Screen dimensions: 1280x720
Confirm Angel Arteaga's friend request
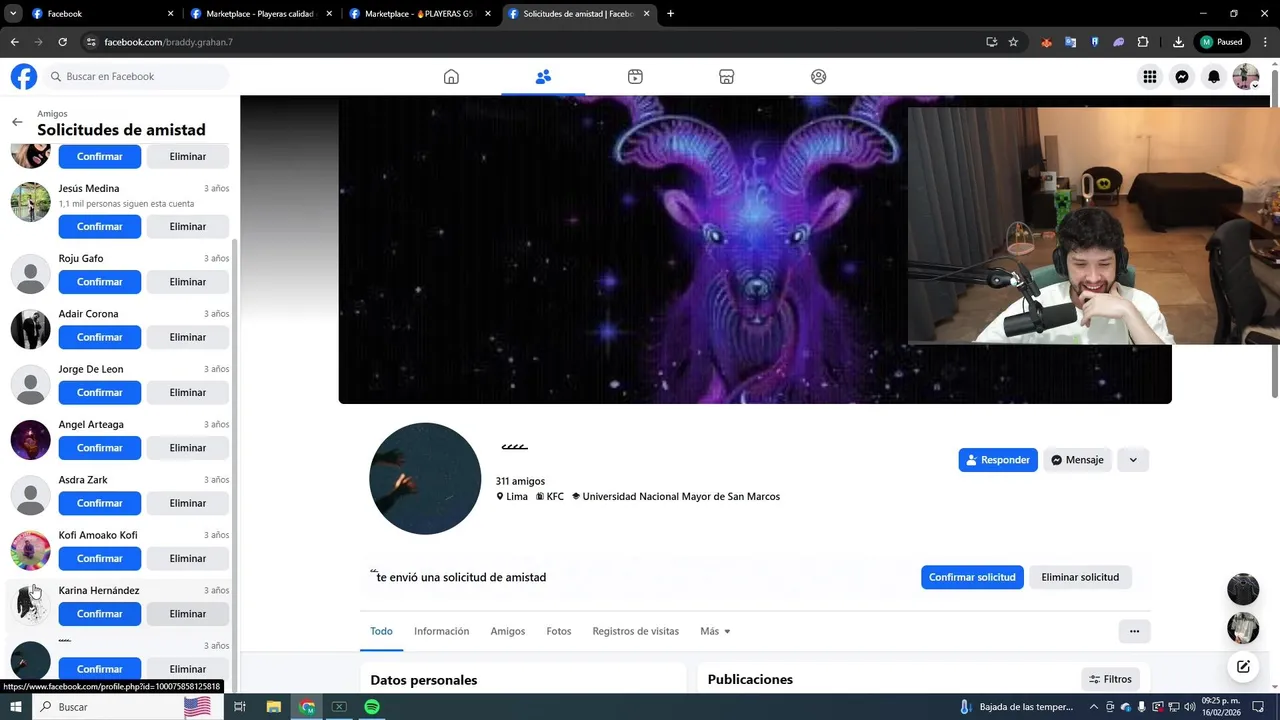pos(100,448)
